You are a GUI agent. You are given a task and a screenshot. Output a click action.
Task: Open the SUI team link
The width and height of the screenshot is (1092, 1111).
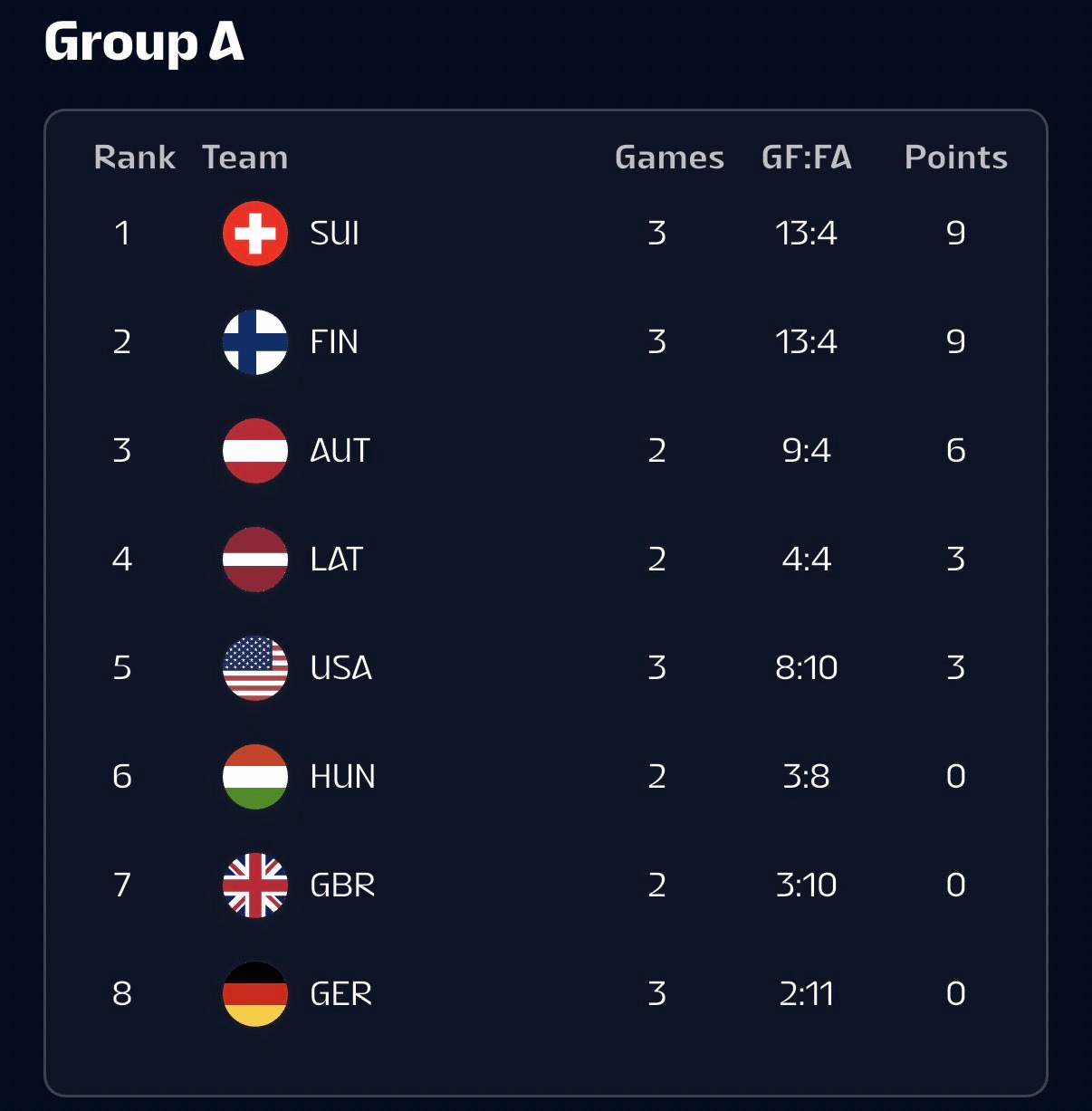[335, 234]
